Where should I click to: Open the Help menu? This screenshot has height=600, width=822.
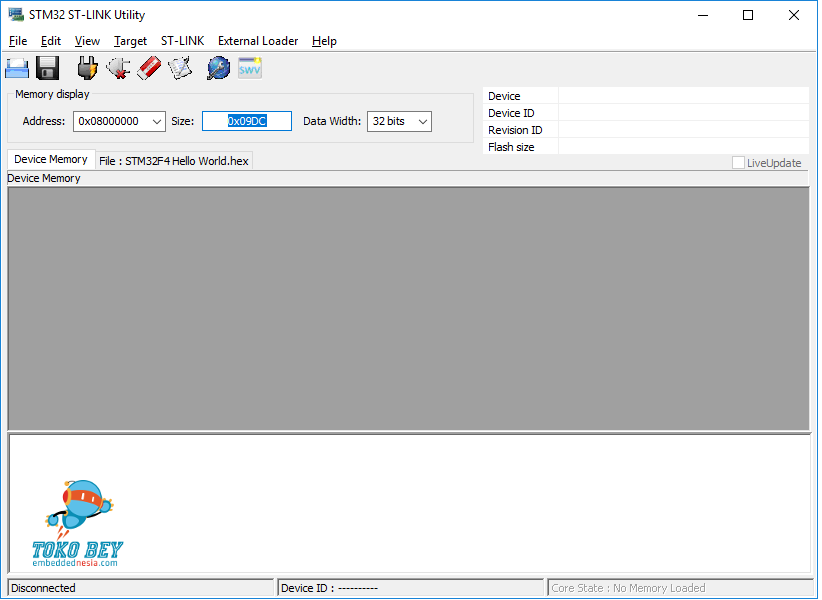[324, 41]
